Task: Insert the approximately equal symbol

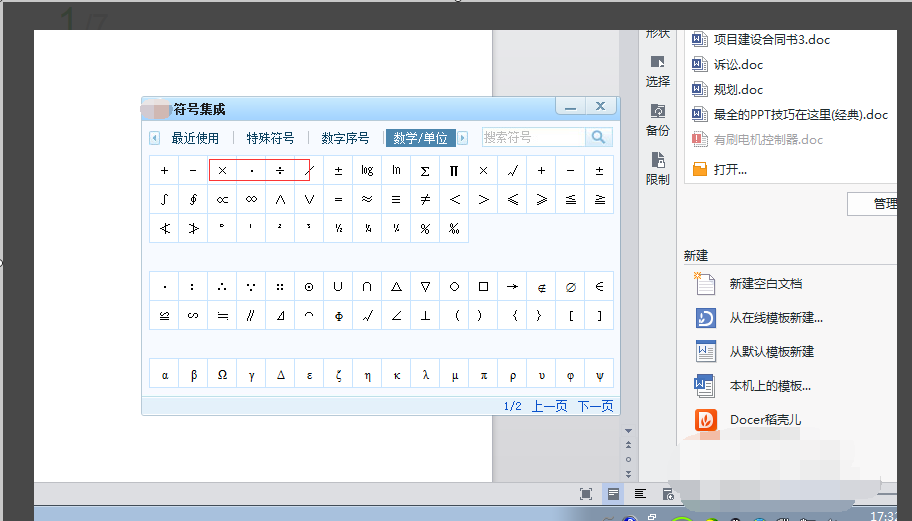Action: [367, 199]
